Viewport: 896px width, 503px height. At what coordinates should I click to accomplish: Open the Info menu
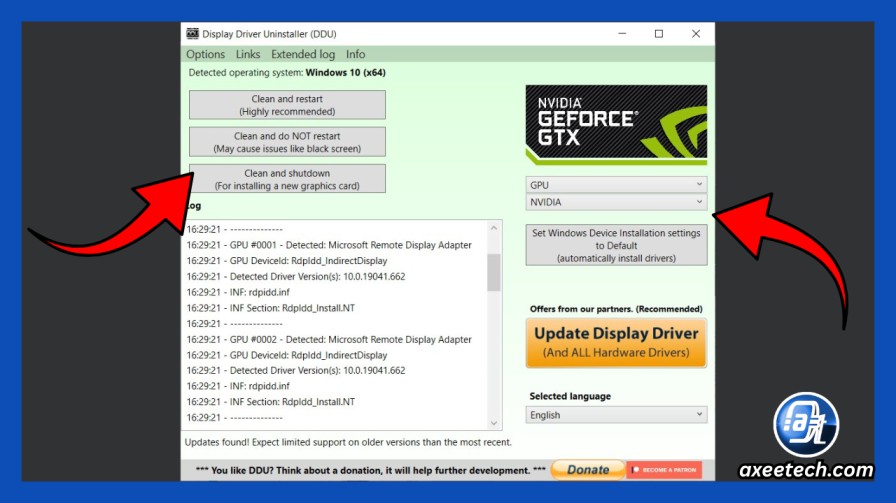point(355,54)
